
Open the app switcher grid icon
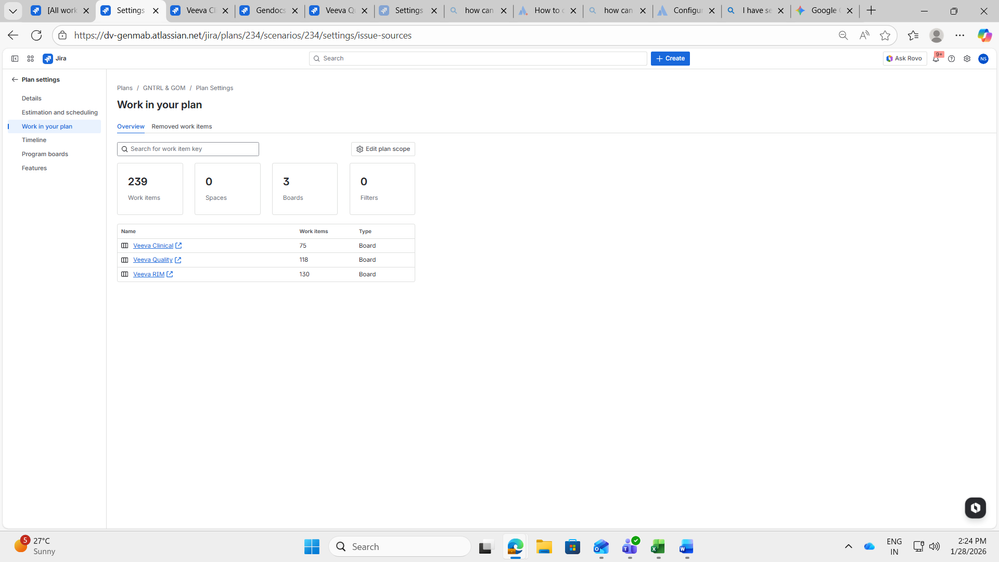[x=30, y=59]
